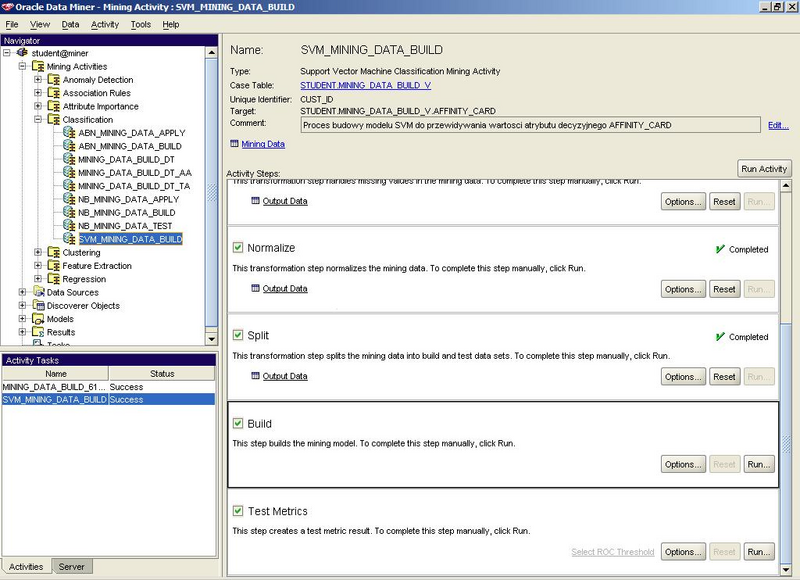Viewport: 800px width, 580px height.
Task: Open the Activity menu
Action: click(105, 24)
